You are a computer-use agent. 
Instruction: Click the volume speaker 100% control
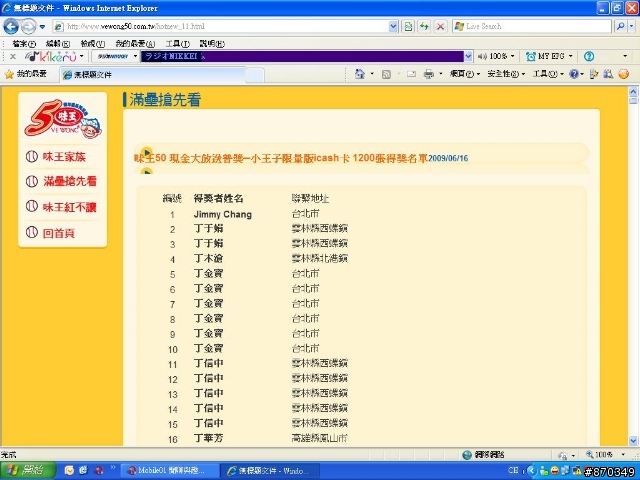coord(495,56)
